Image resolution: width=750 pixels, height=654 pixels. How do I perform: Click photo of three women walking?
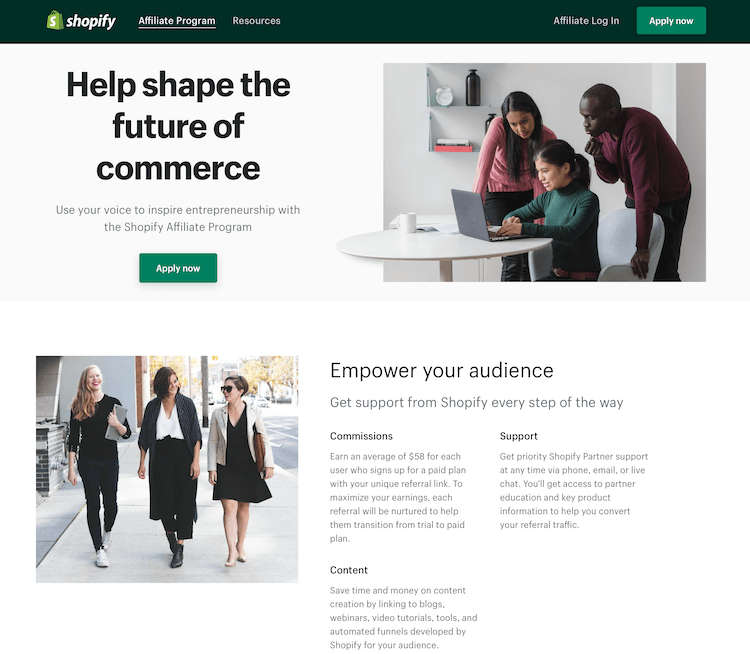[167, 469]
